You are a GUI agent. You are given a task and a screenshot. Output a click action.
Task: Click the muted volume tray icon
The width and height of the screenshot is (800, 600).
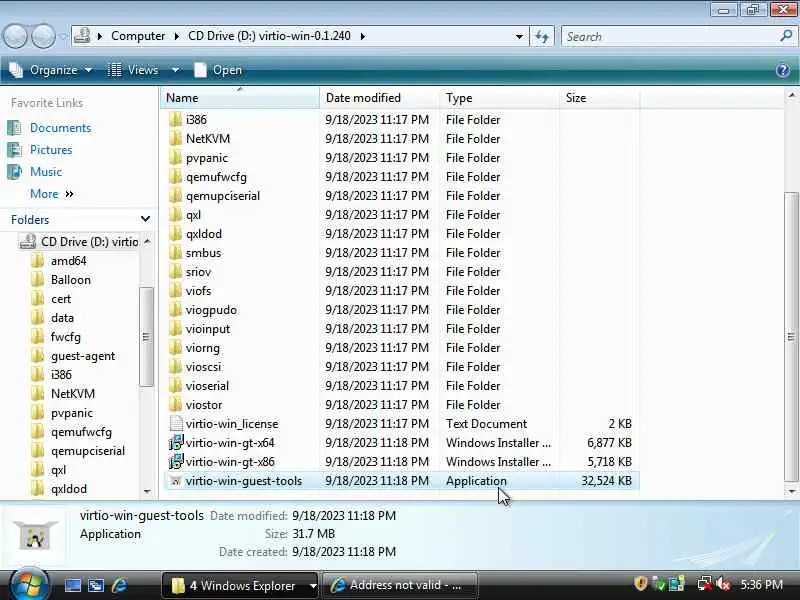[x=723, y=584]
